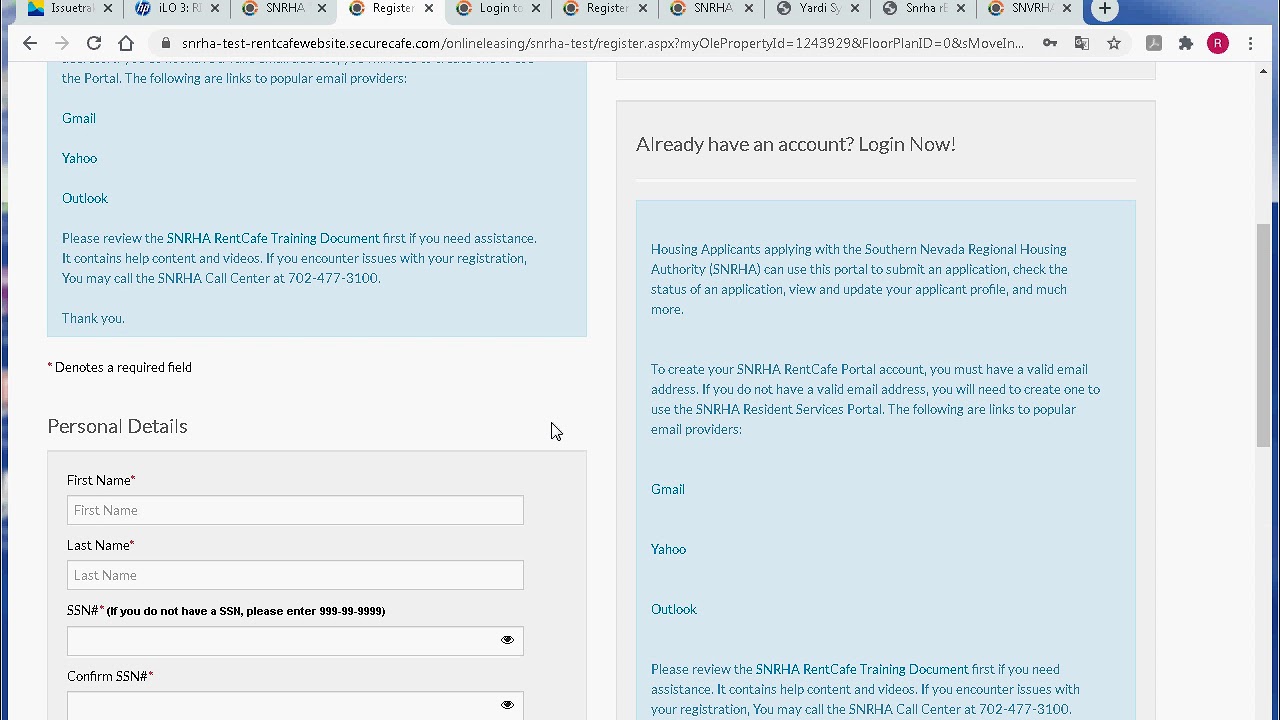Open the extensions puzzle menu
1280x720 pixels.
tap(1186, 43)
